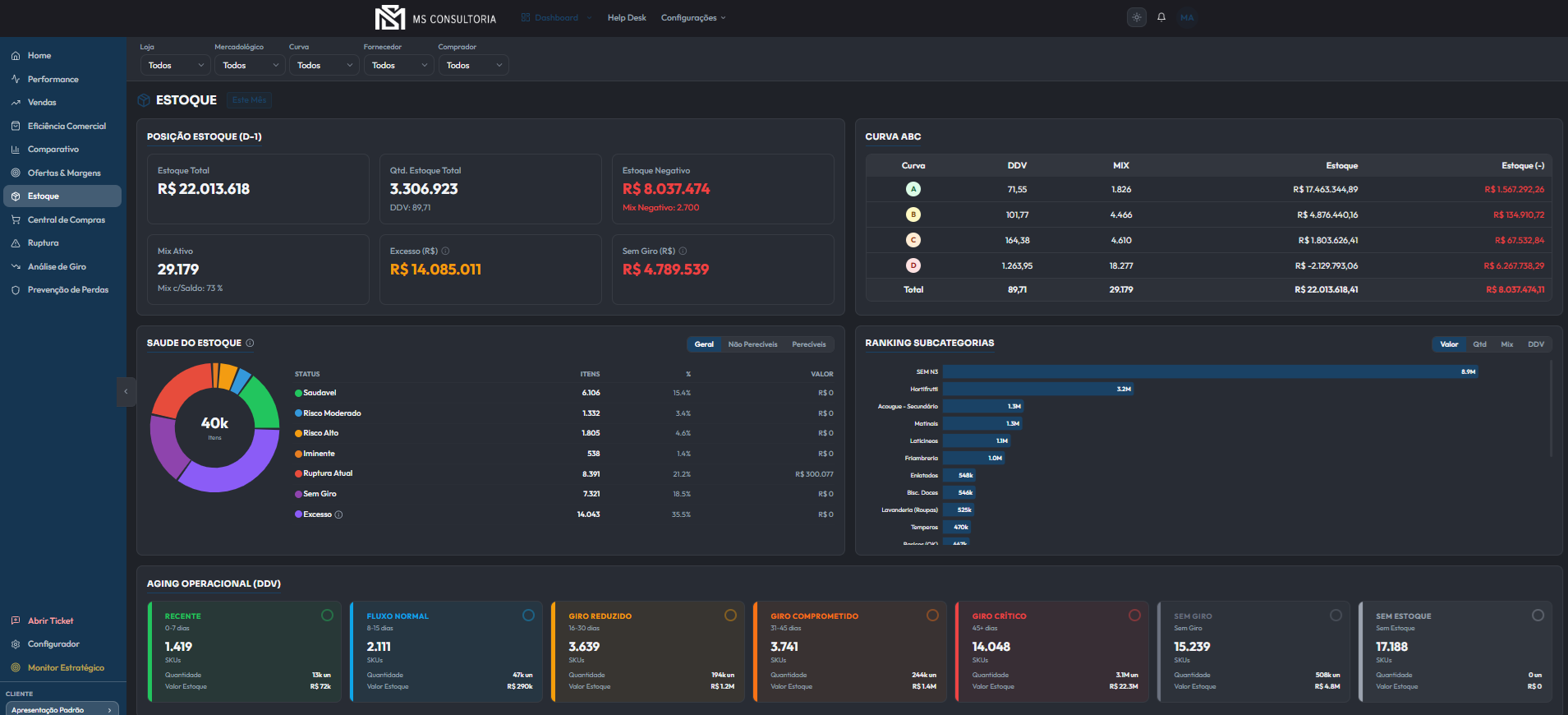This screenshot has width=1568, height=715.
Task: Click Abrir Ticket in the sidebar
Action: [x=50, y=620]
